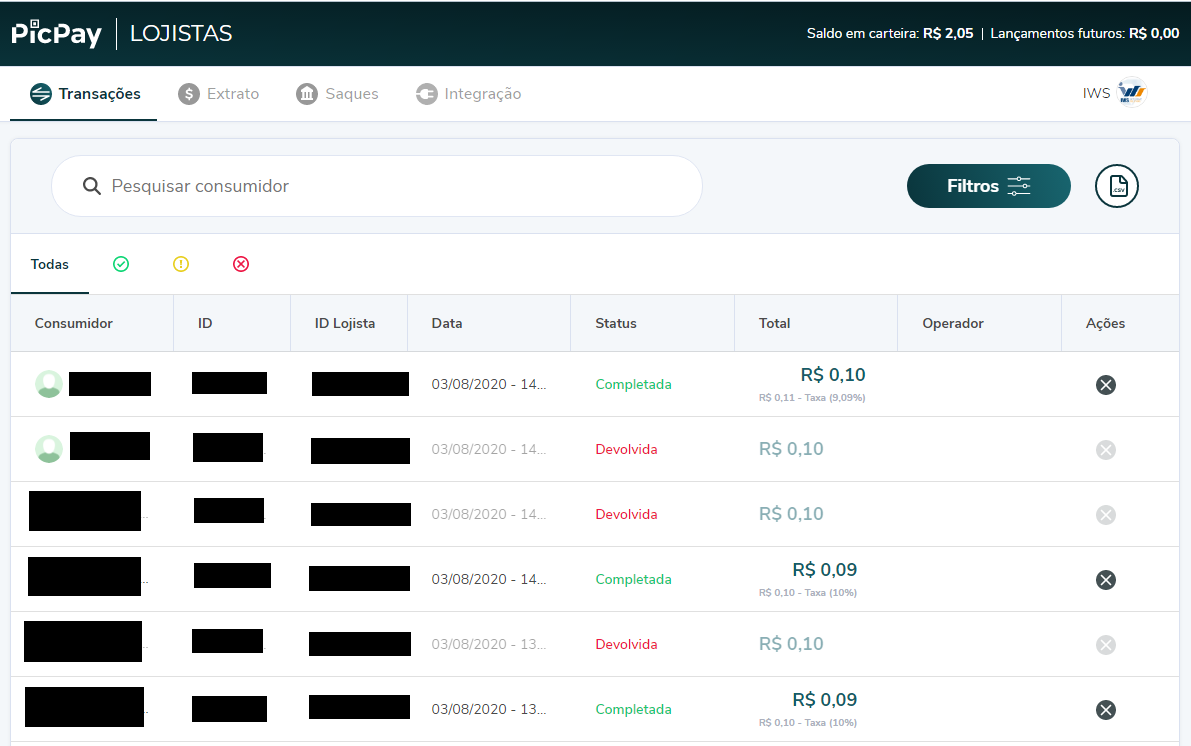Click the Consumidor column header

click(73, 323)
